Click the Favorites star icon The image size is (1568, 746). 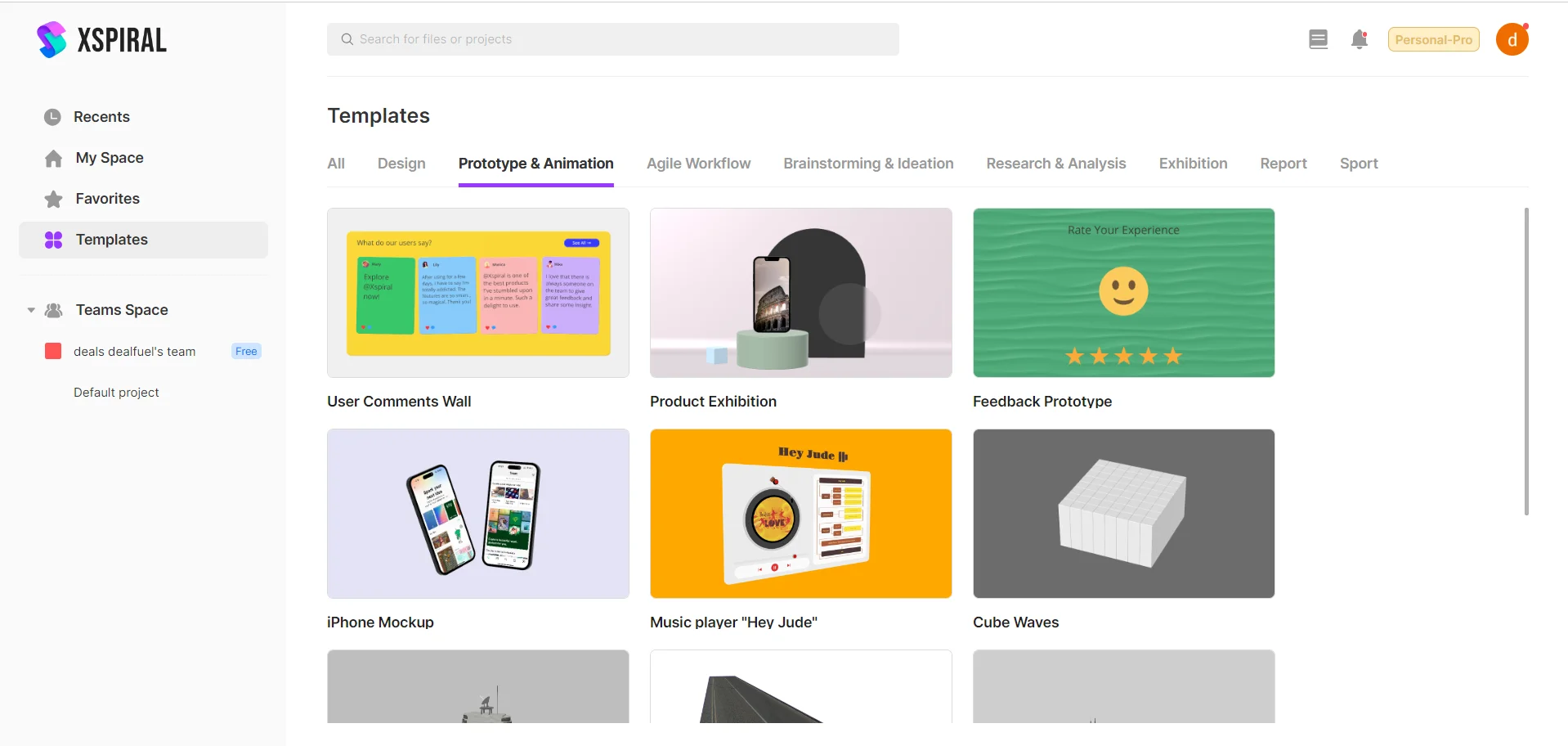(53, 199)
